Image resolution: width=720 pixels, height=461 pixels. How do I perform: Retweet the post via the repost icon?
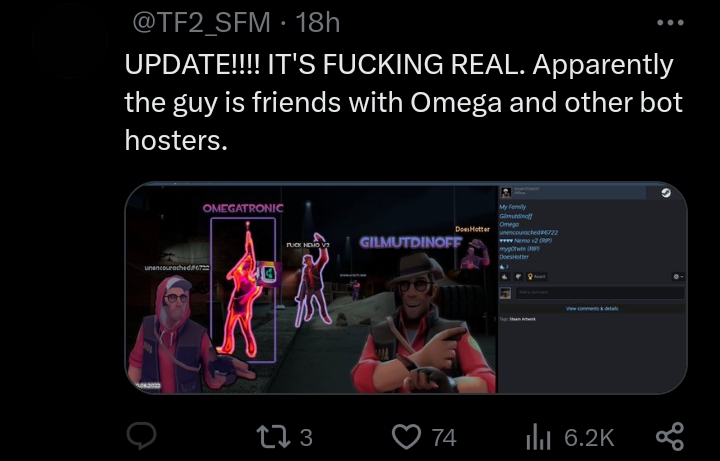click(273, 437)
